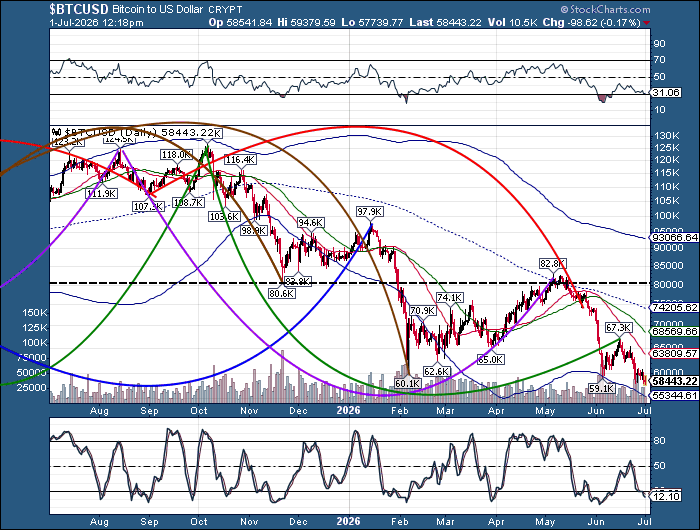Click the 60.1K low price label
This screenshot has height=530, width=700.
click(x=408, y=383)
